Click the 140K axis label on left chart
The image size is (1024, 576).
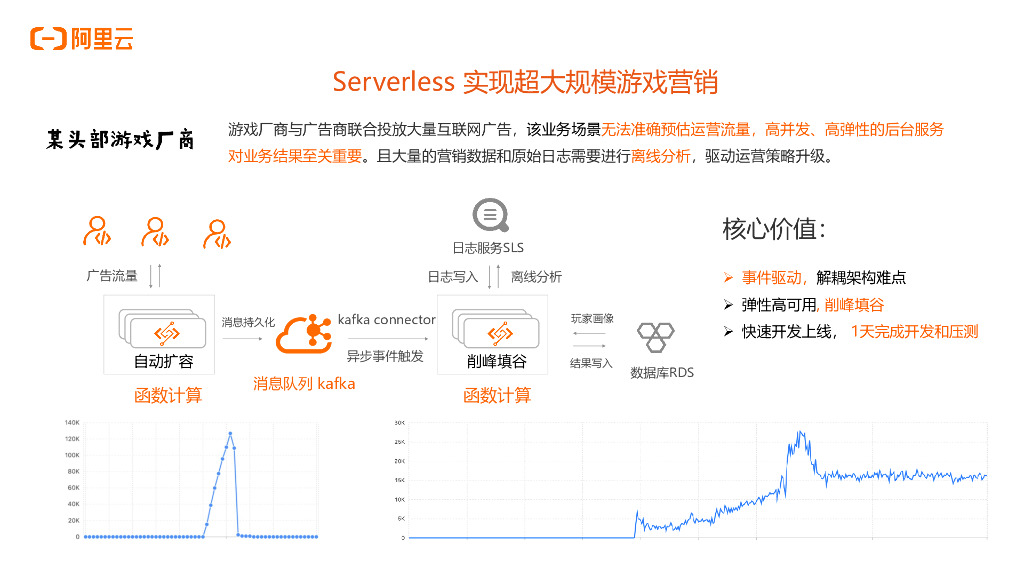(72, 423)
